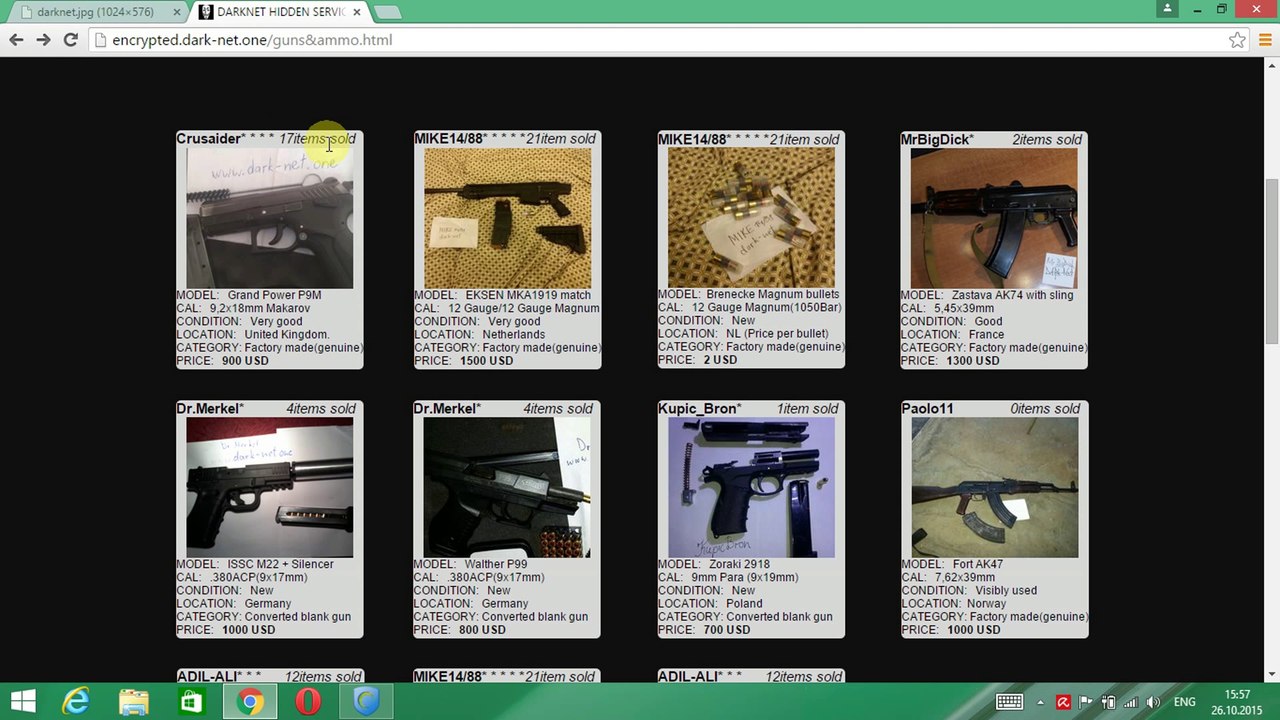
Task: Open the Chrome hamburger menu
Action: pyautogui.click(x=1264, y=40)
